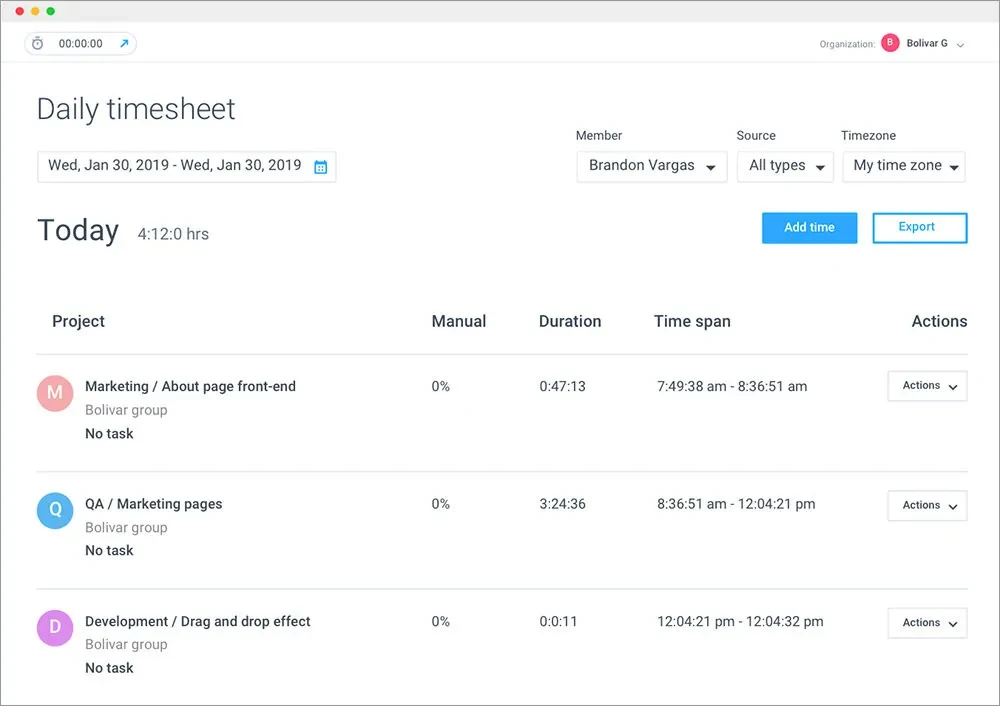Click the Development project D avatar

(x=55, y=628)
